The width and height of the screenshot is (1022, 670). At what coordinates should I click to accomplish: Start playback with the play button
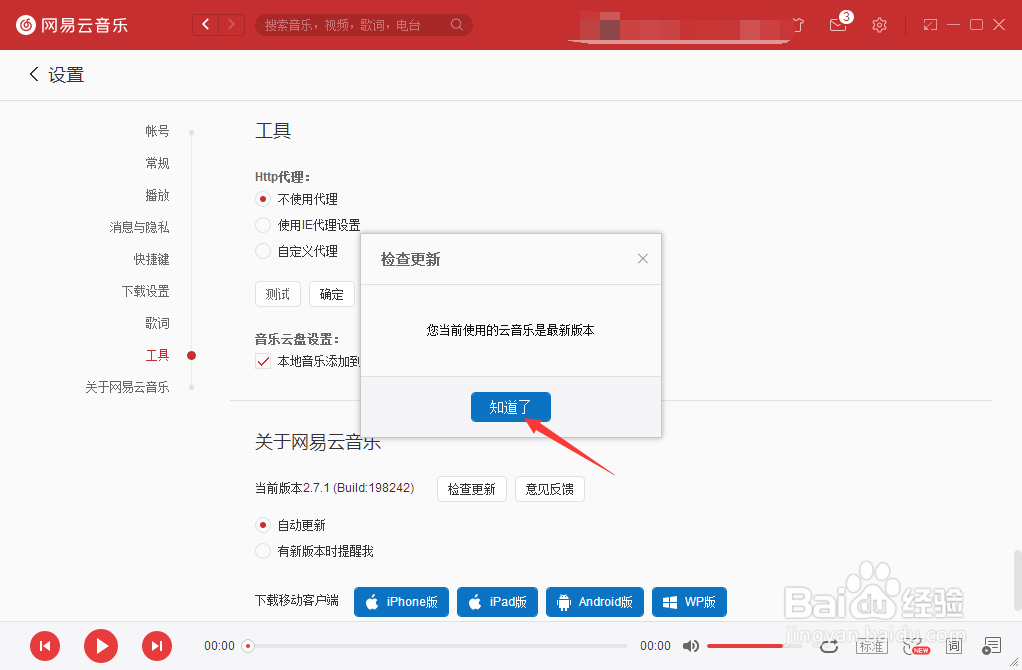click(x=101, y=646)
